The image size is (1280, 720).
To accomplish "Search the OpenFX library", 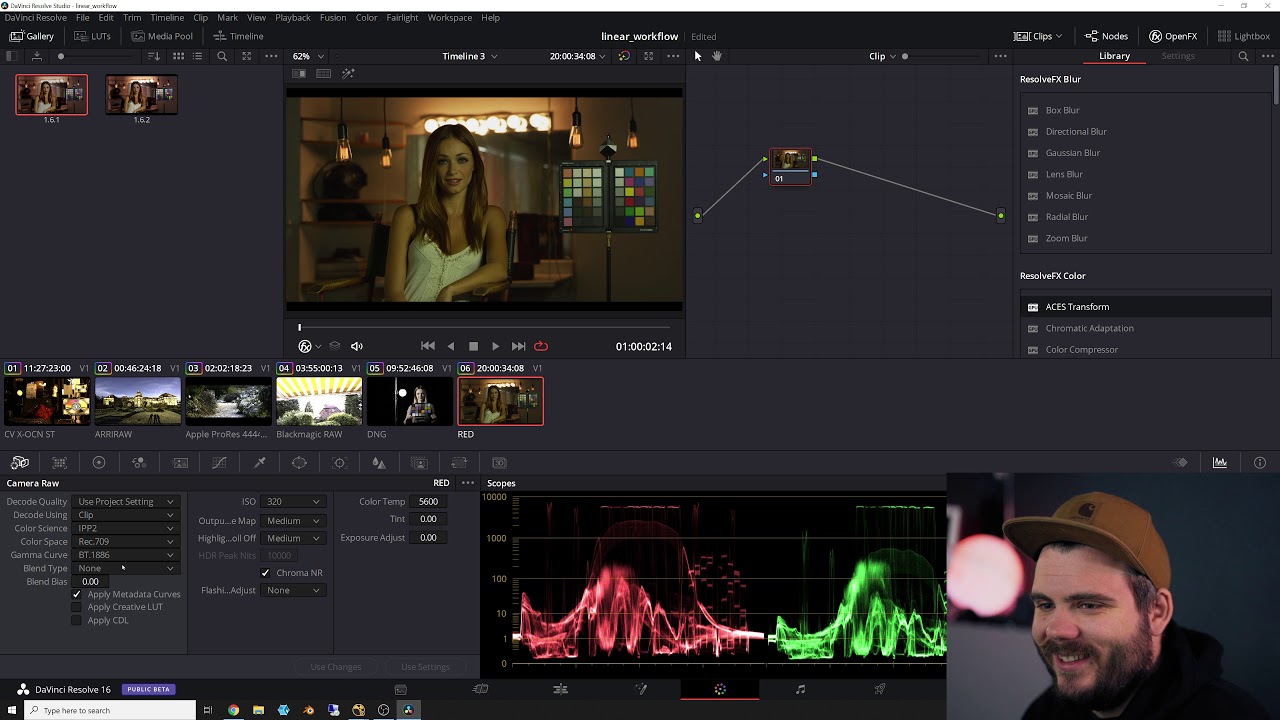I will (1243, 56).
